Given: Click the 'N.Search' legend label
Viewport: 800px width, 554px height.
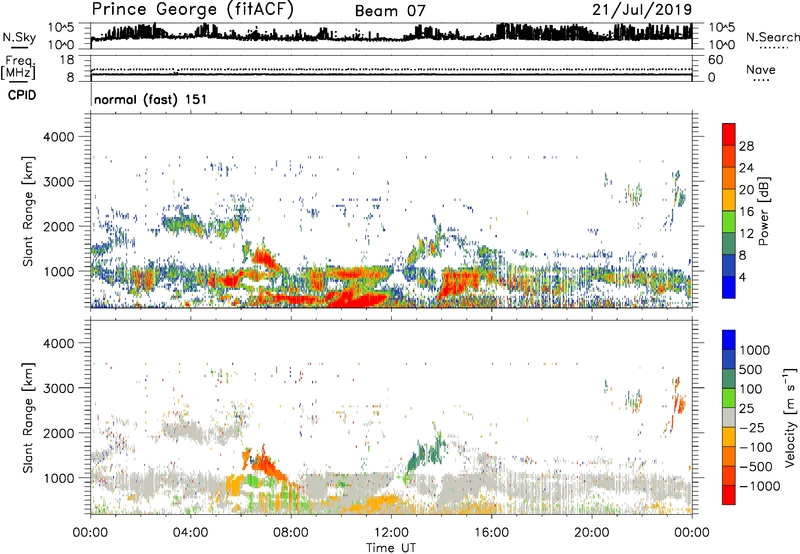Looking at the screenshot, I should click(773, 37).
